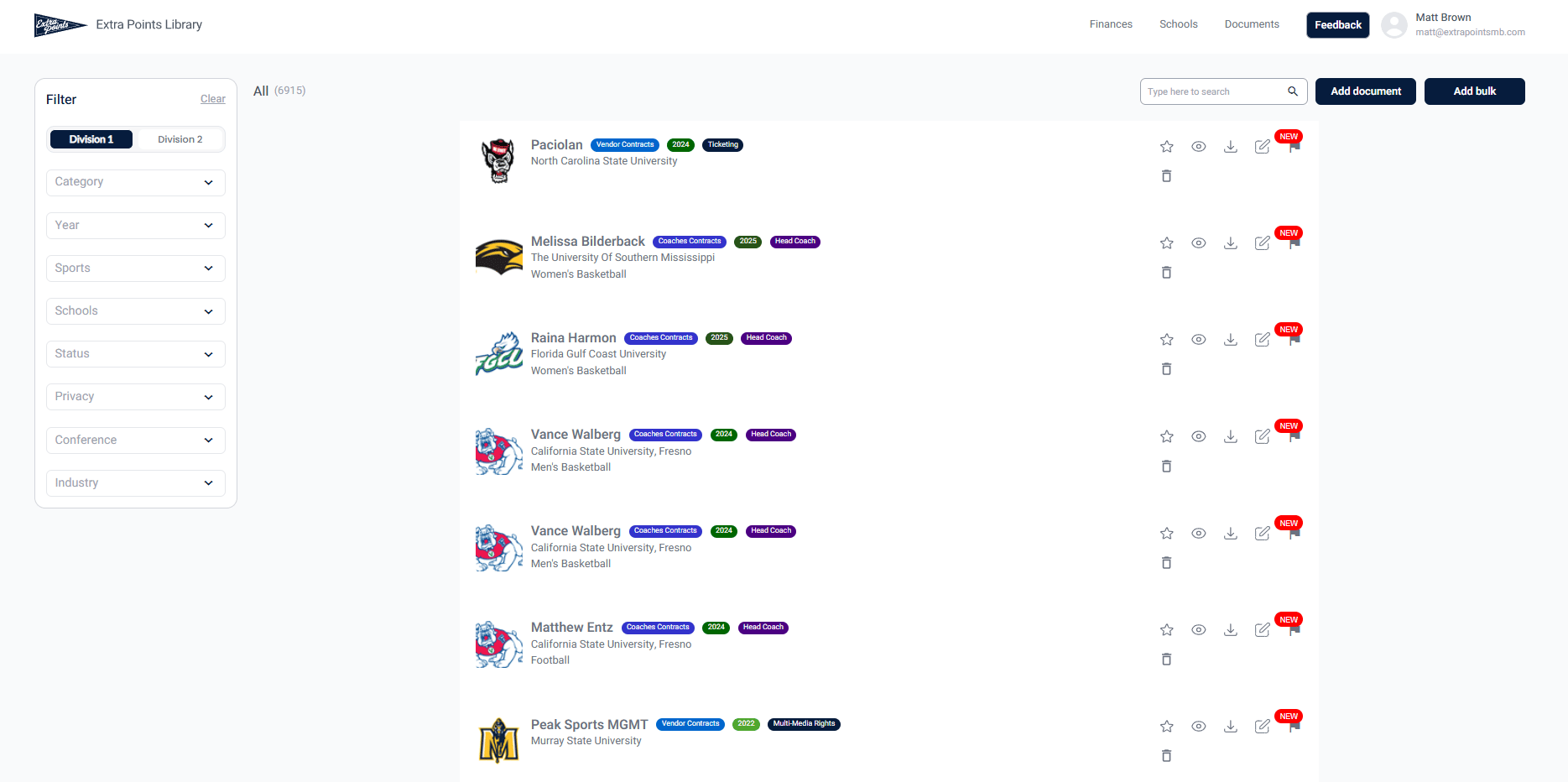Click the Florida Gulf Coast logo thumbnail
Viewport: 1568px width, 782px height.
pyautogui.click(x=499, y=354)
